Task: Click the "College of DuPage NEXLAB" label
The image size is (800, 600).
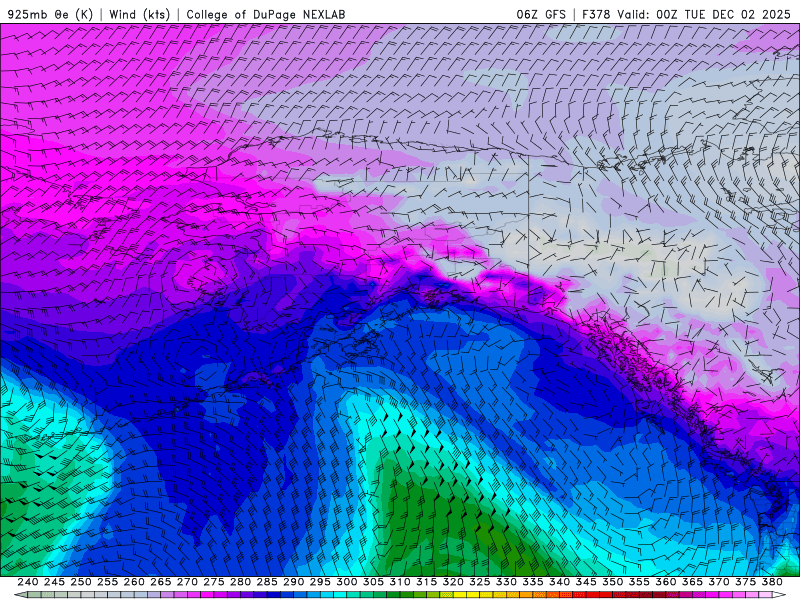Action: coord(266,14)
